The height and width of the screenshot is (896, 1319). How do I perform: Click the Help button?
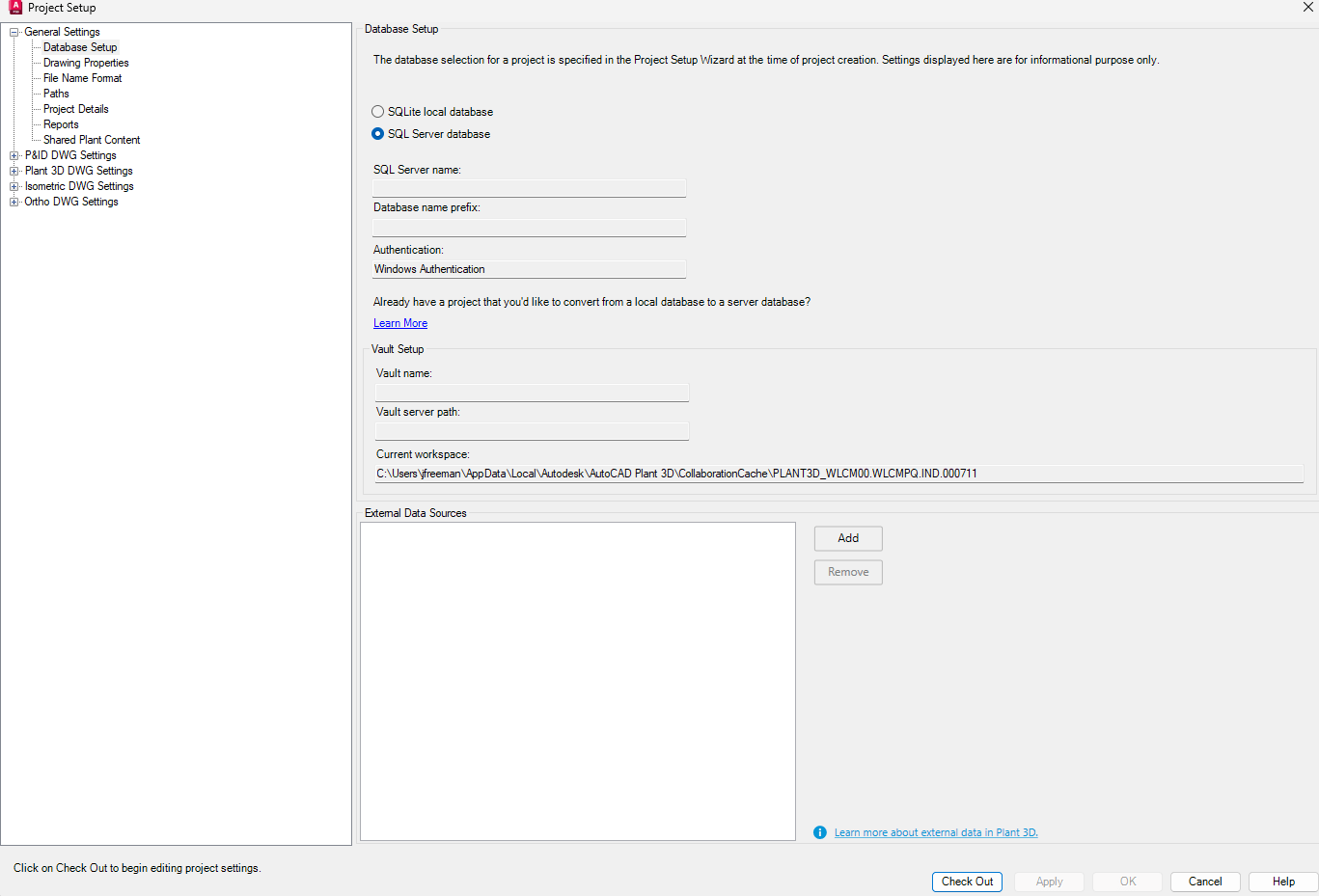(1282, 881)
